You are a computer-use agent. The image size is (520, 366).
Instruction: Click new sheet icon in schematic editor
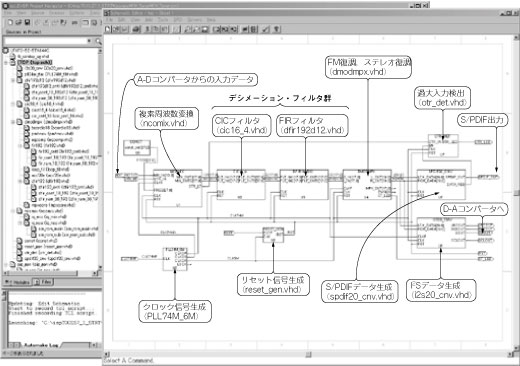[x=108, y=29]
